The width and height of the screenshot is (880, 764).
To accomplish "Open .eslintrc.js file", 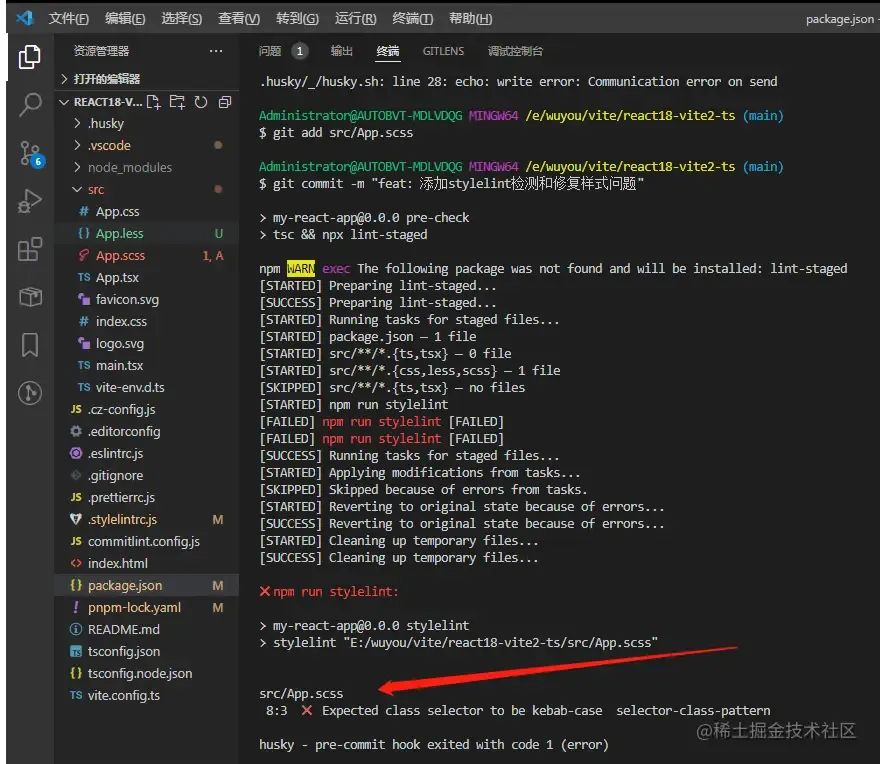I will click(x=147, y=454).
